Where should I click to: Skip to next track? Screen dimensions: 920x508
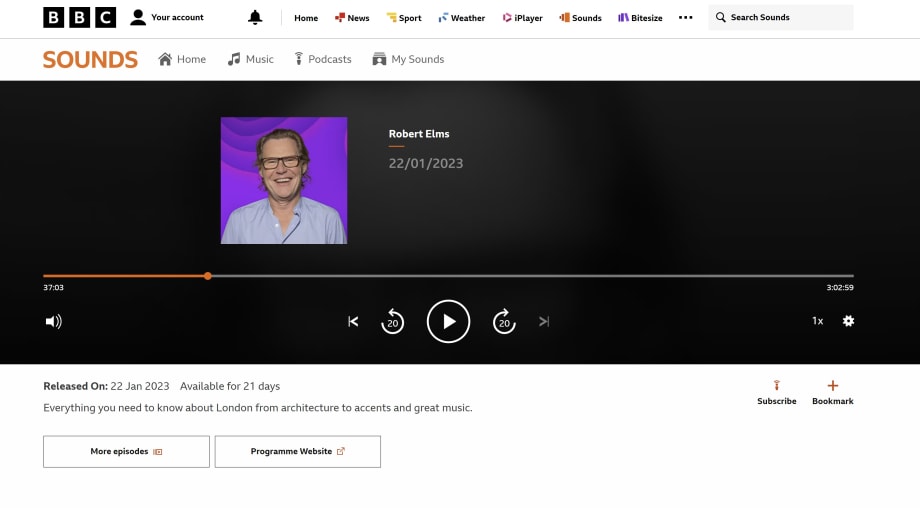544,321
